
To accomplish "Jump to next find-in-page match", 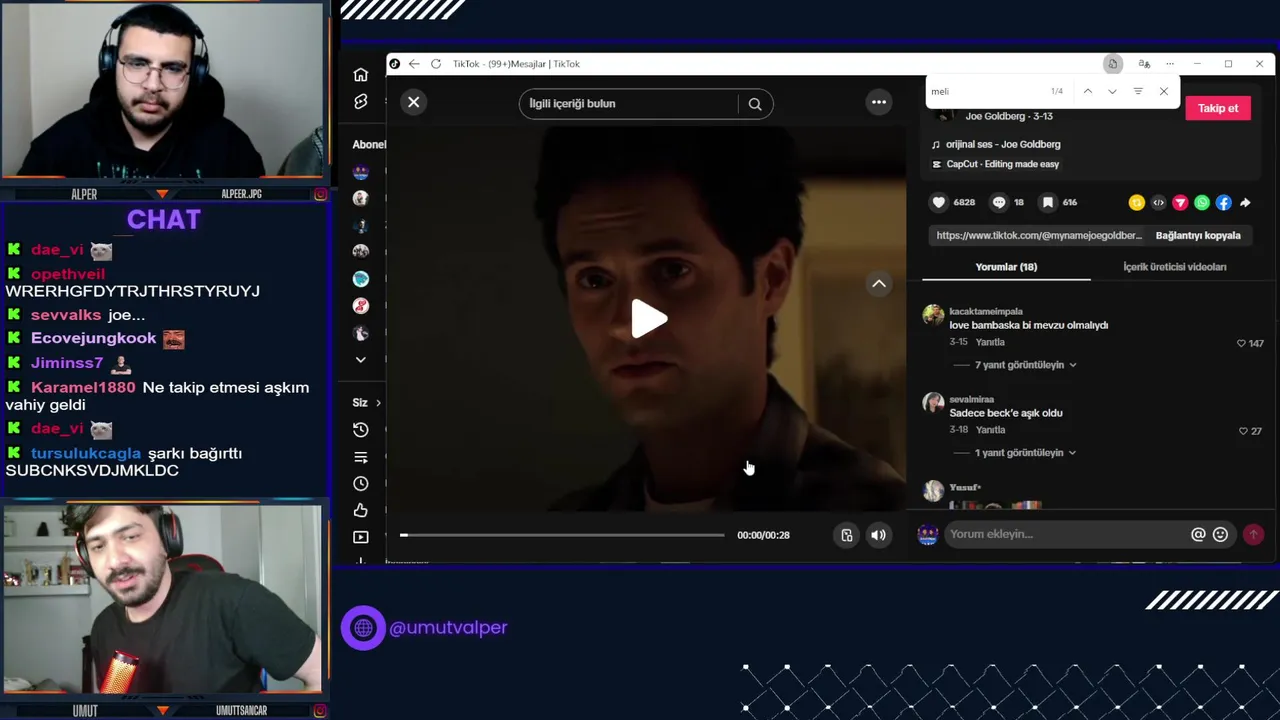I will [1112, 91].
